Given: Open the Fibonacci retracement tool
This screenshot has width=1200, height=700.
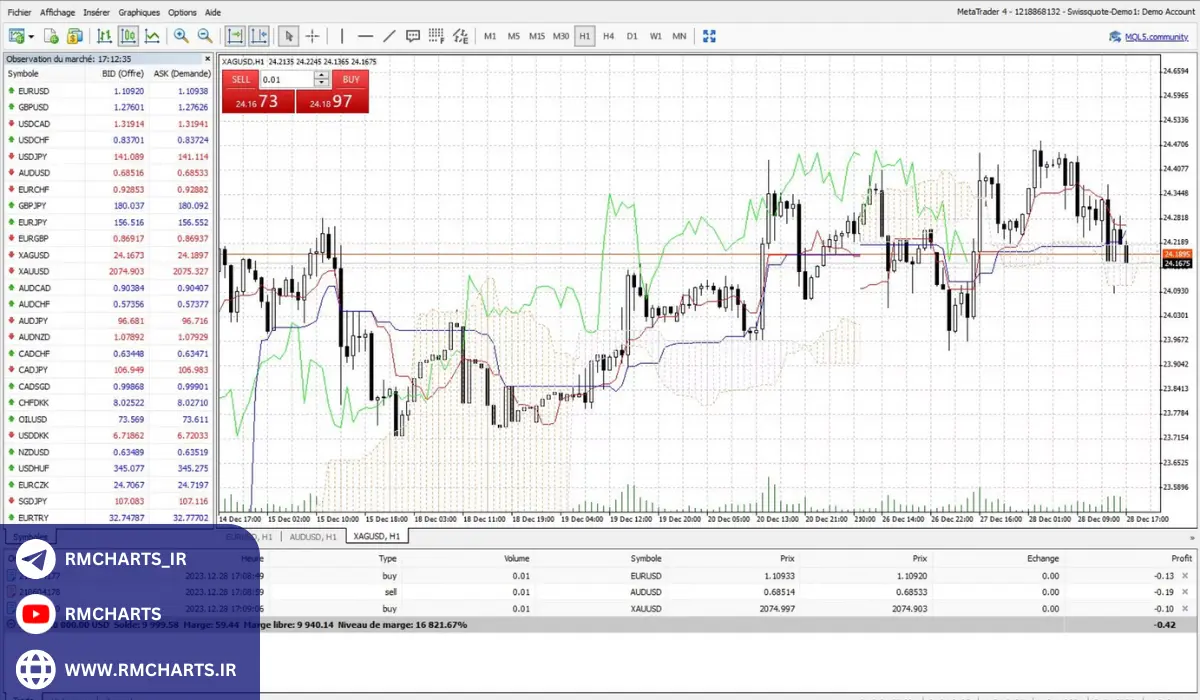Looking at the screenshot, I should click(437, 36).
